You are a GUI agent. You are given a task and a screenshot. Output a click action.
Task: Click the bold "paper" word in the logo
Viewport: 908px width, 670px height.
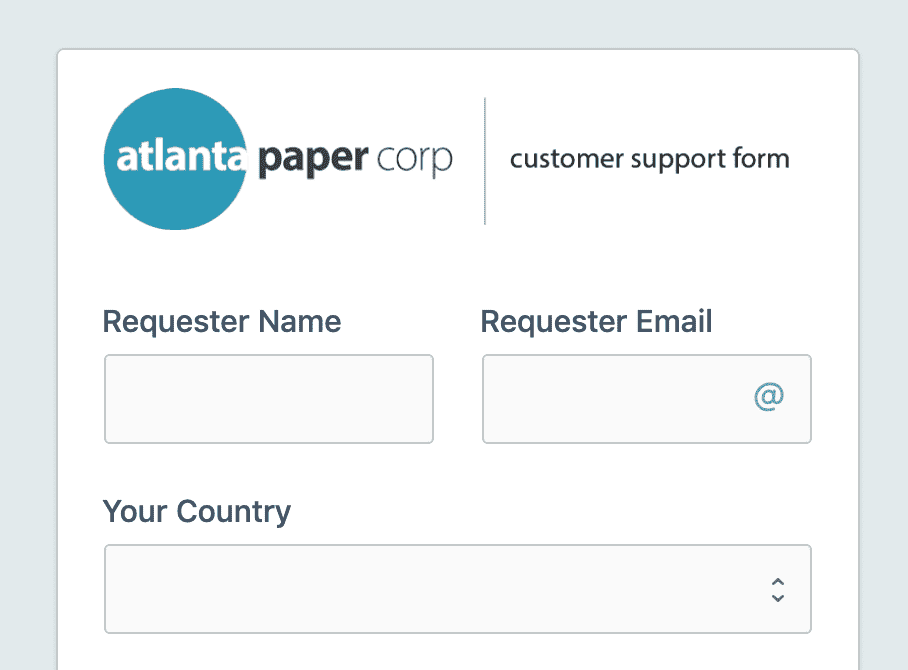[x=313, y=159]
